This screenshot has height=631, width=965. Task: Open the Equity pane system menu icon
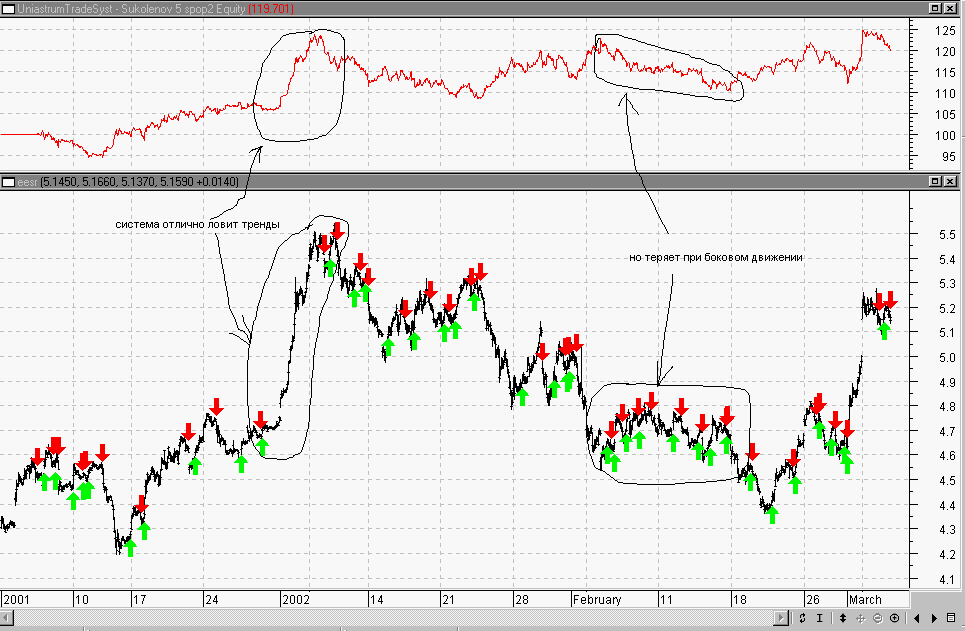click(x=9, y=9)
